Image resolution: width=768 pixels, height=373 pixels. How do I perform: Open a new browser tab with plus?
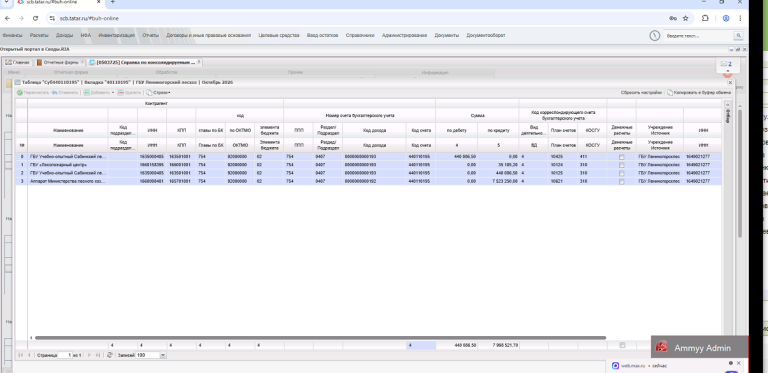coord(112,2)
